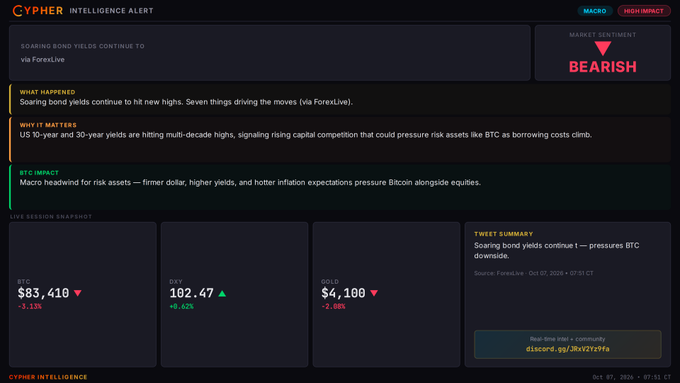Click the BTC ticker label

point(24,282)
